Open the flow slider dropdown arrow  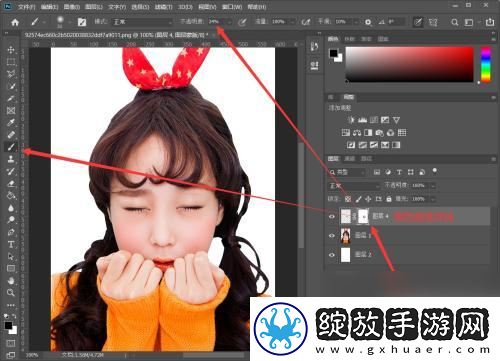tap(292, 22)
